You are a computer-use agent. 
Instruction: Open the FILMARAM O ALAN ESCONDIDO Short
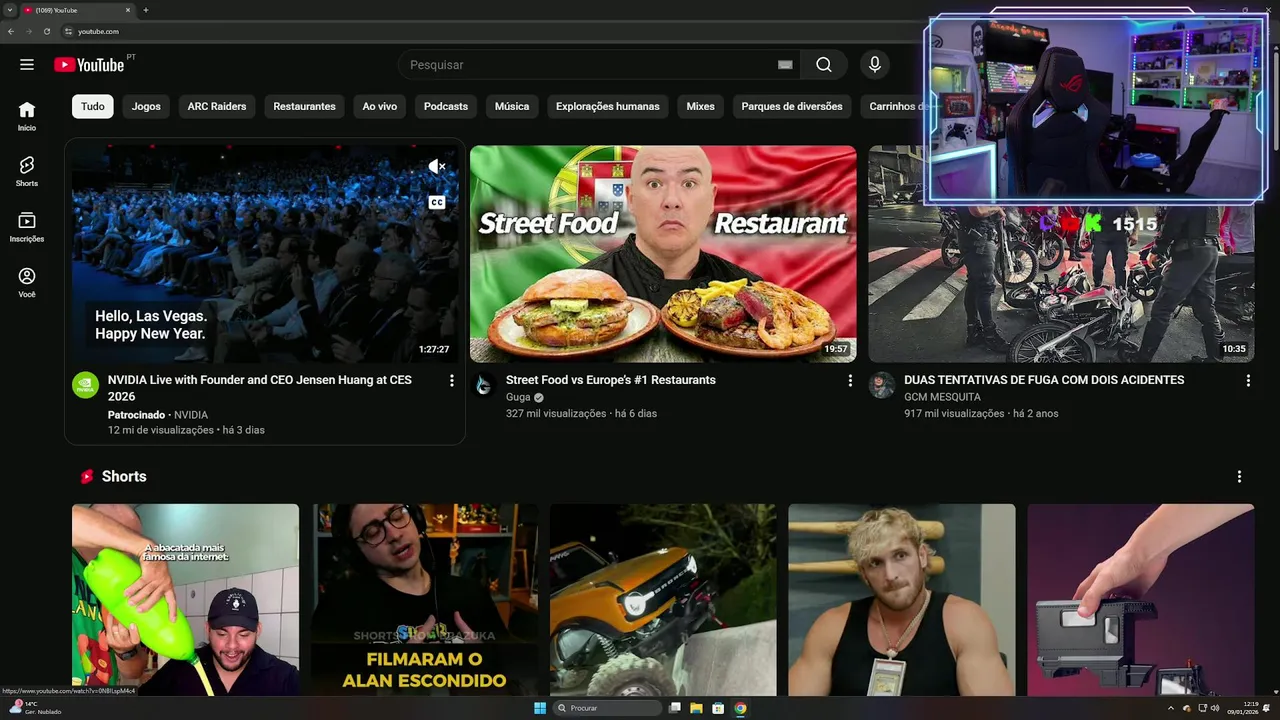pyautogui.click(x=424, y=600)
